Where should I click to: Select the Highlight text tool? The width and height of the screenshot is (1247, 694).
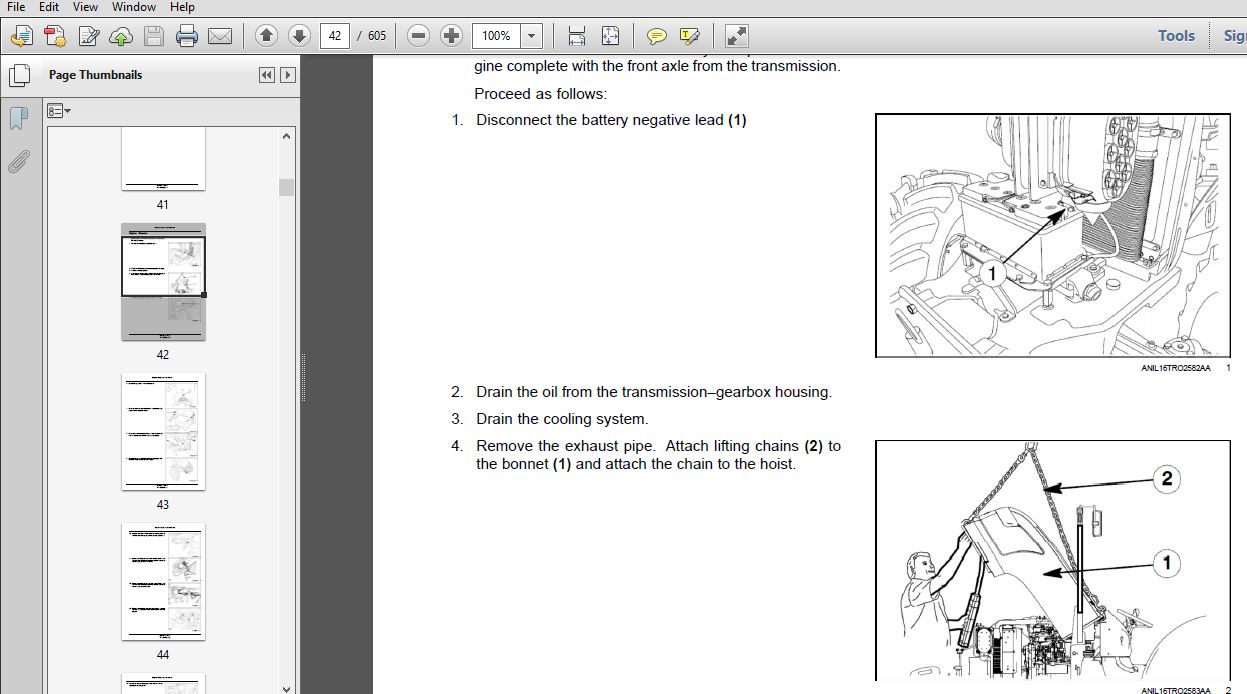point(689,36)
